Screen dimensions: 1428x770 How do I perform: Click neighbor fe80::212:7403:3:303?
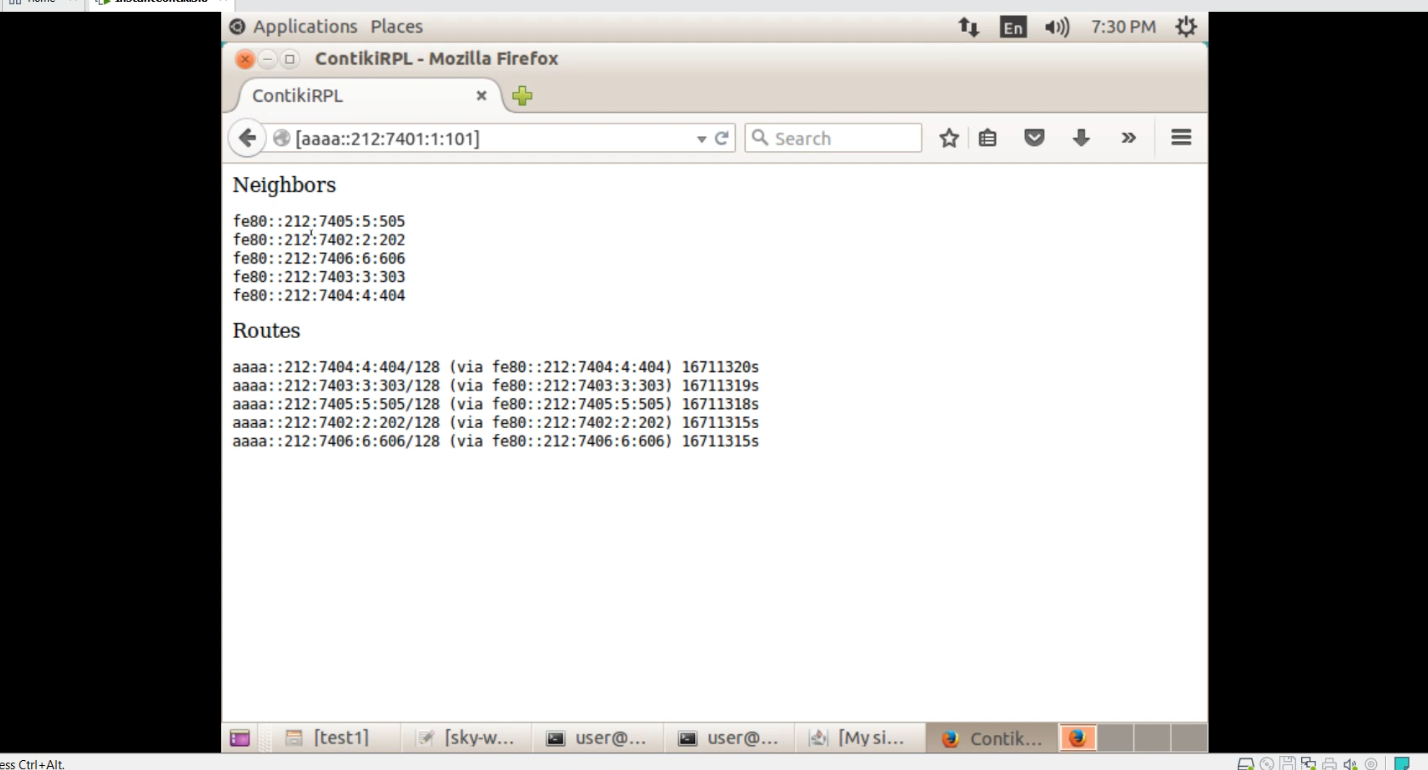(319, 277)
